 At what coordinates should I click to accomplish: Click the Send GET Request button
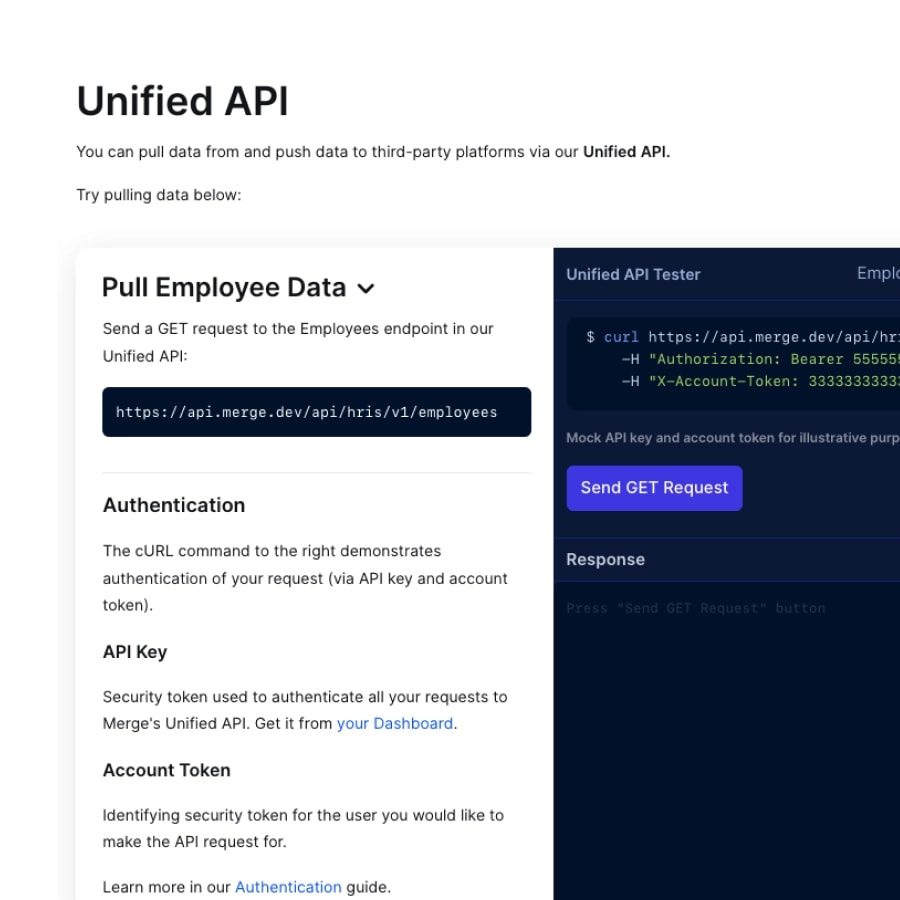click(x=654, y=488)
